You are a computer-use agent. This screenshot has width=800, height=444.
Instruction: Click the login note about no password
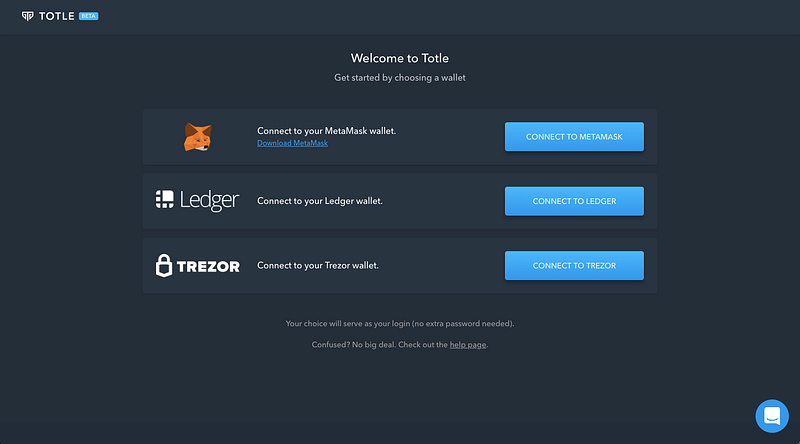tap(399, 324)
